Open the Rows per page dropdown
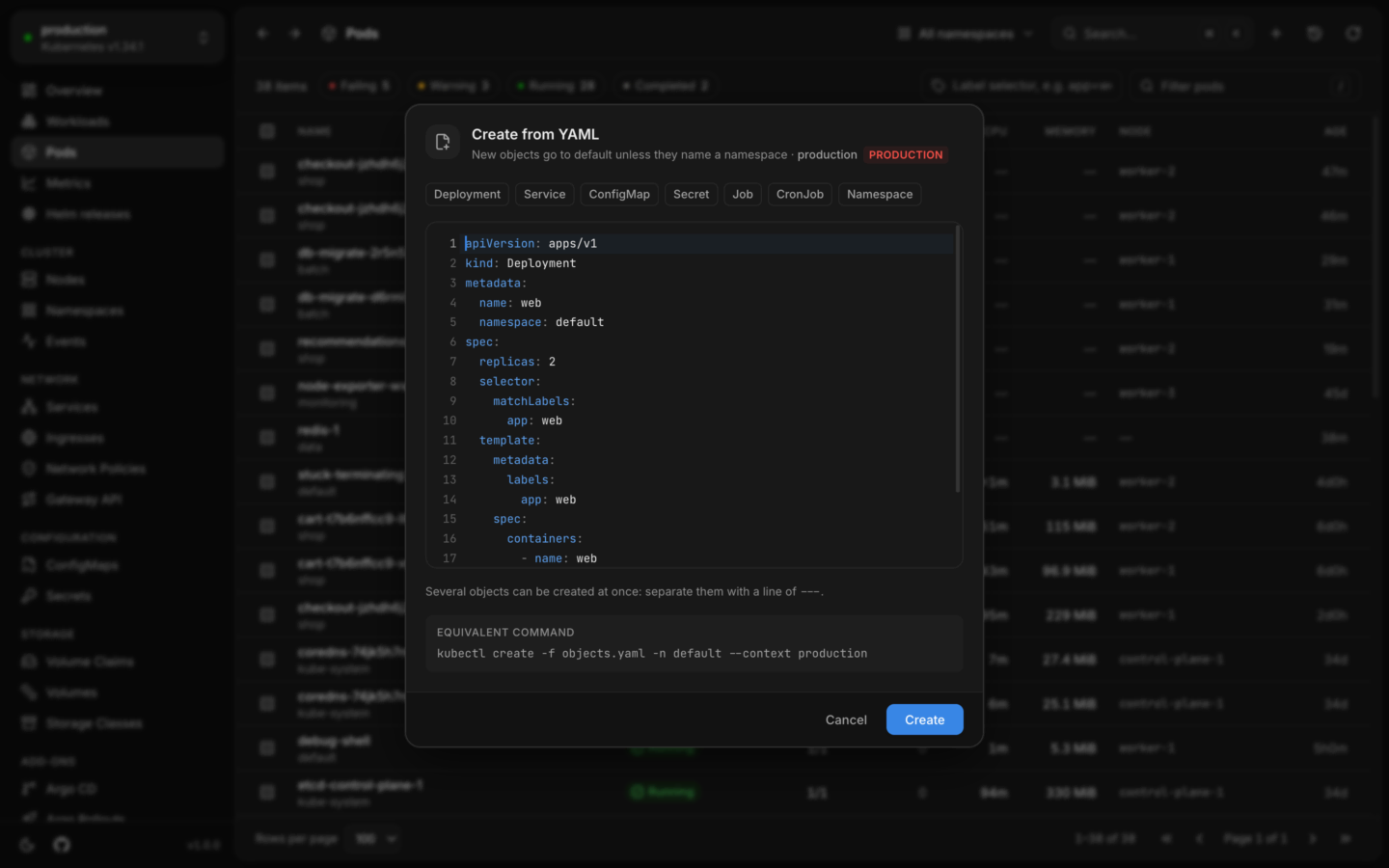Image resolution: width=1389 pixels, height=868 pixels. click(376, 839)
